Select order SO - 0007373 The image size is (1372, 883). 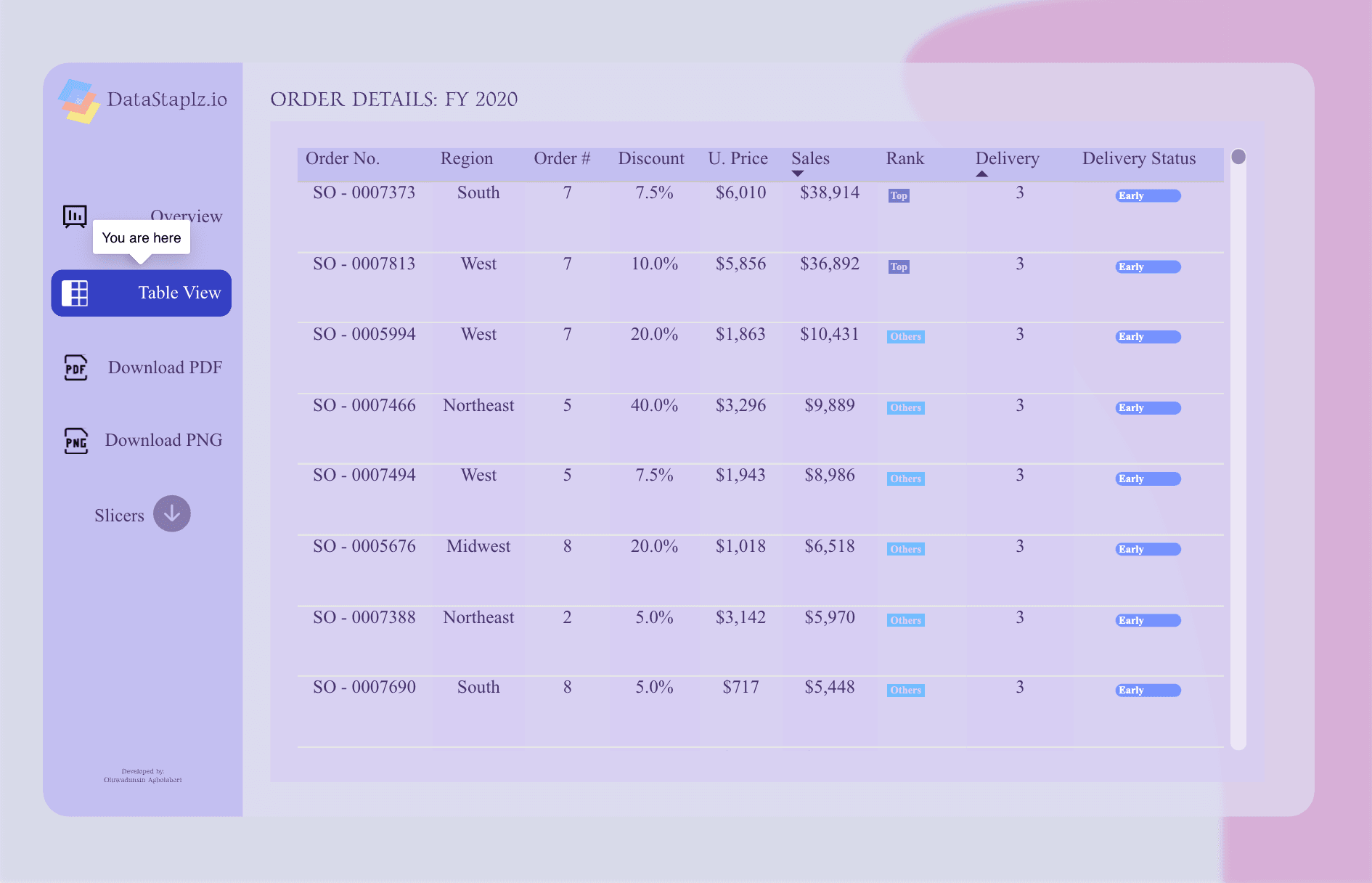click(364, 192)
